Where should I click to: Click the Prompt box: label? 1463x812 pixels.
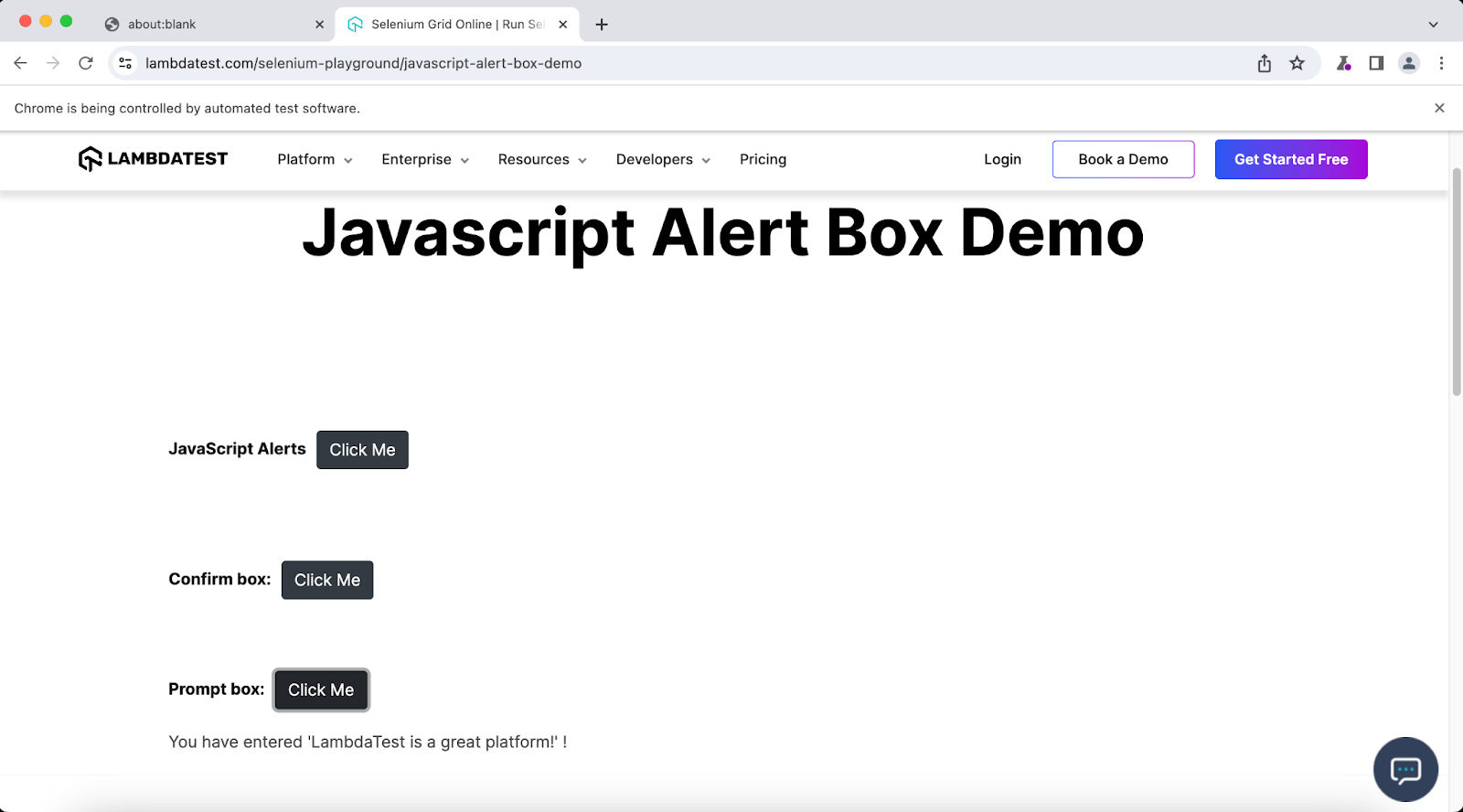(216, 689)
